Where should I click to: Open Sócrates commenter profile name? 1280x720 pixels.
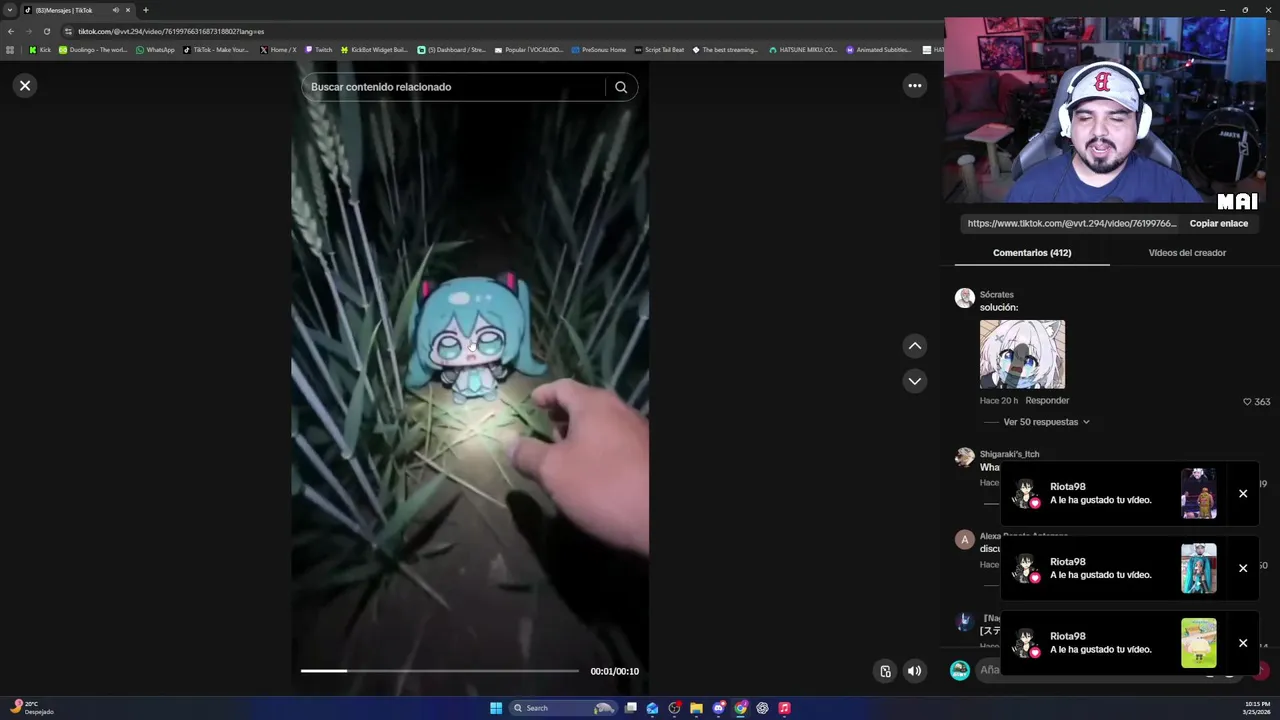point(996,295)
